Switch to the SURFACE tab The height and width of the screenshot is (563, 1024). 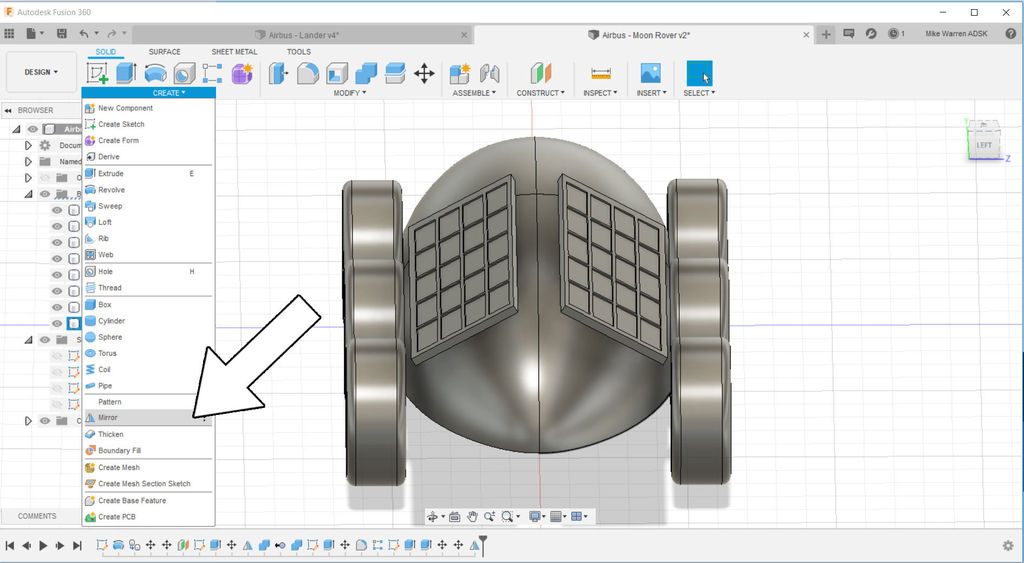pyautogui.click(x=165, y=52)
